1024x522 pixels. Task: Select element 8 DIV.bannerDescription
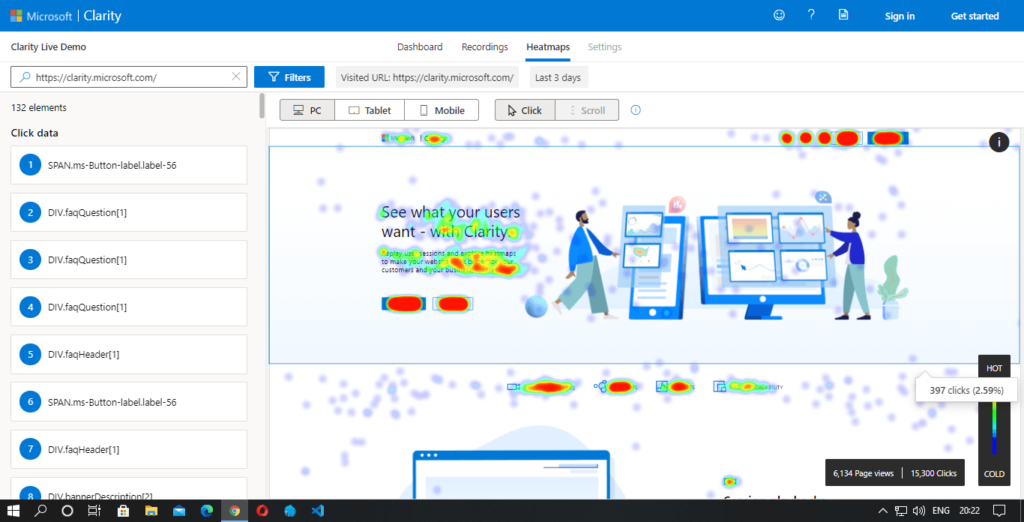[129, 488]
